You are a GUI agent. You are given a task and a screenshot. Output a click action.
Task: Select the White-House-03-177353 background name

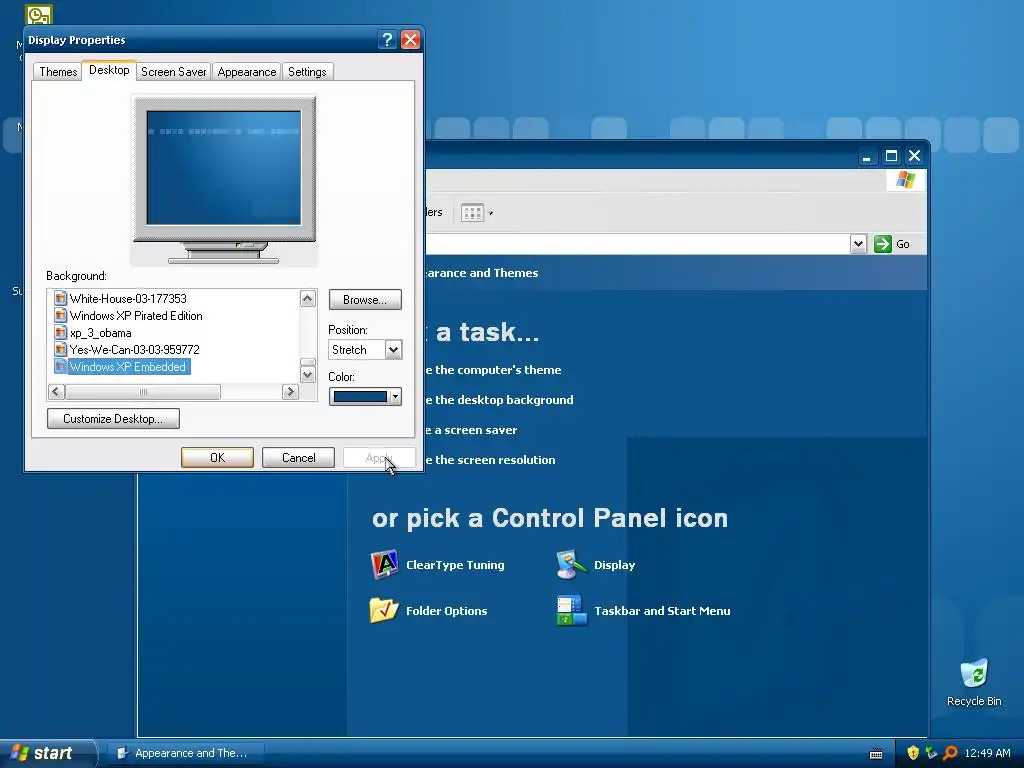128,298
